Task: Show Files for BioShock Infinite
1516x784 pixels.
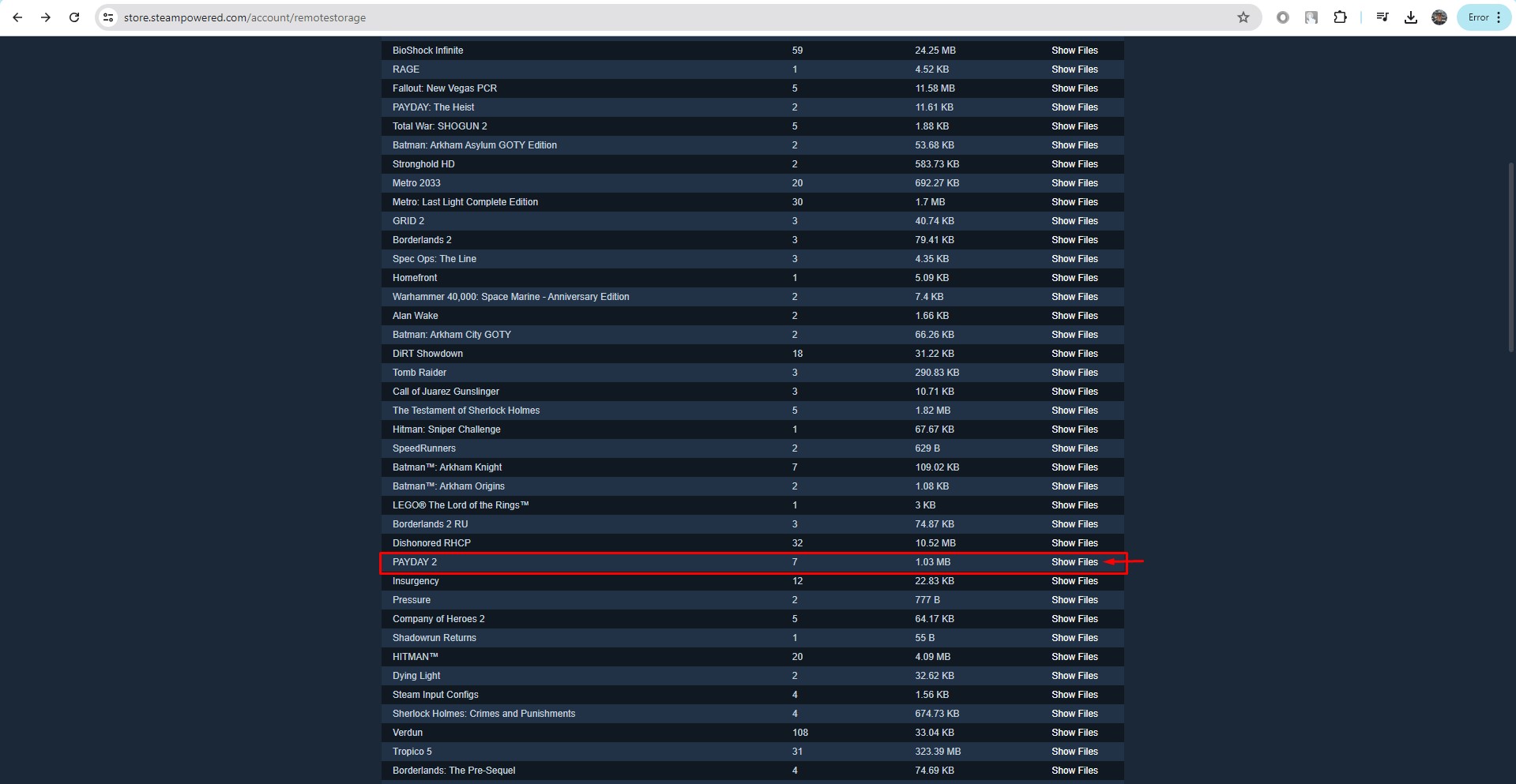Action: click(x=1074, y=51)
